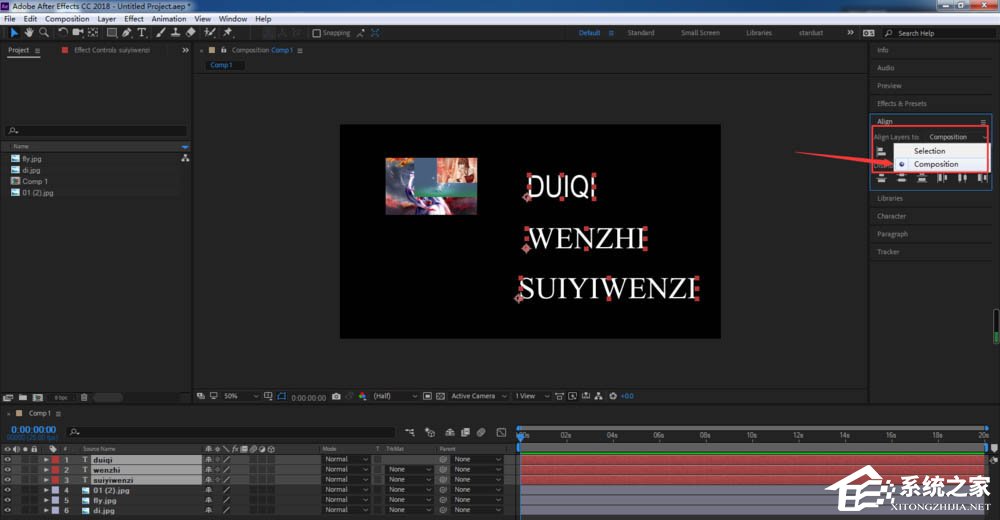The height and width of the screenshot is (520, 1000).
Task: Switch to the Standard workspace
Action: pyautogui.click(x=640, y=33)
